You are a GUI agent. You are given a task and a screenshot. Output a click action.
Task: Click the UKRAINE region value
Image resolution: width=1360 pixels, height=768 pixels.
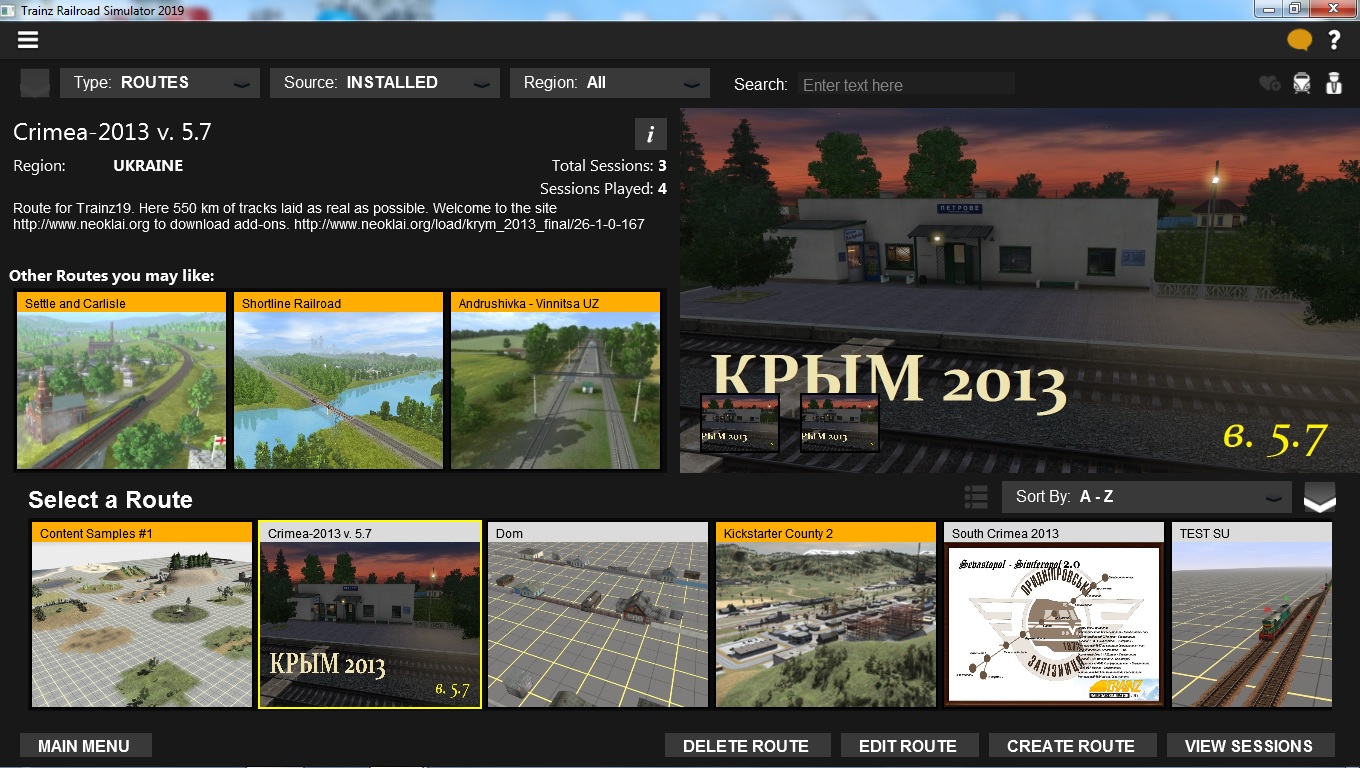coord(148,166)
